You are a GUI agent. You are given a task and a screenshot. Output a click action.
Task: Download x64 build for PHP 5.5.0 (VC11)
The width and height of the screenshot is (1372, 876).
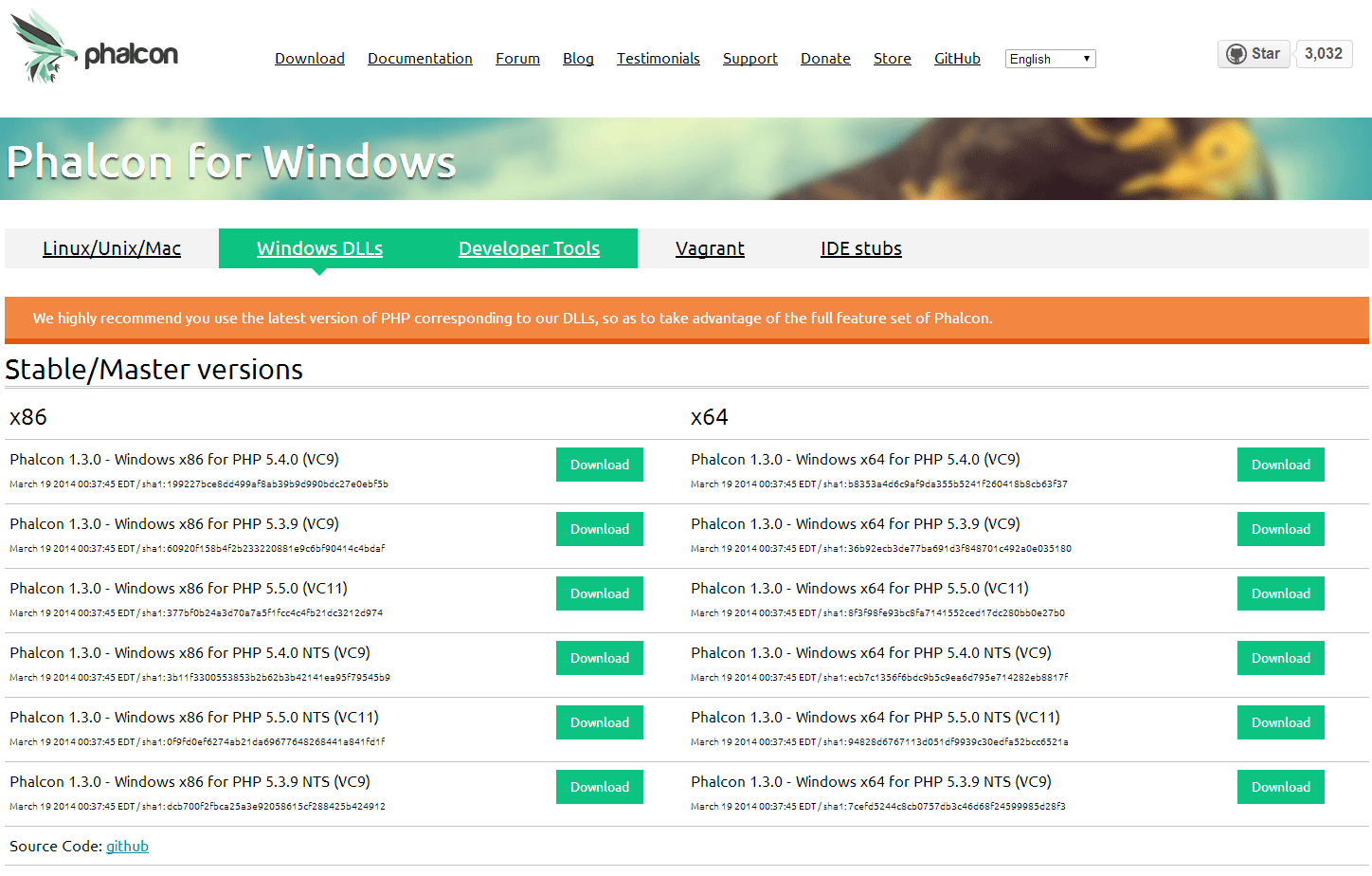1281,593
